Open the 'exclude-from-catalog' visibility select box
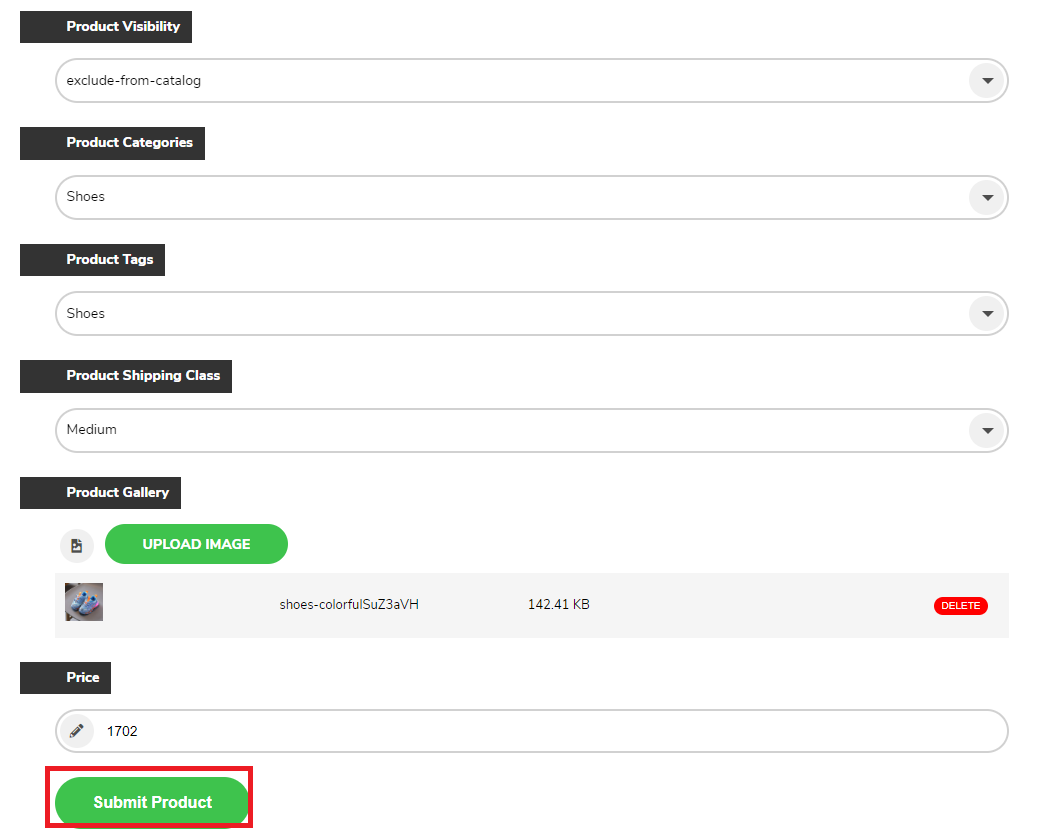The height and width of the screenshot is (831, 1048). [x=531, y=81]
